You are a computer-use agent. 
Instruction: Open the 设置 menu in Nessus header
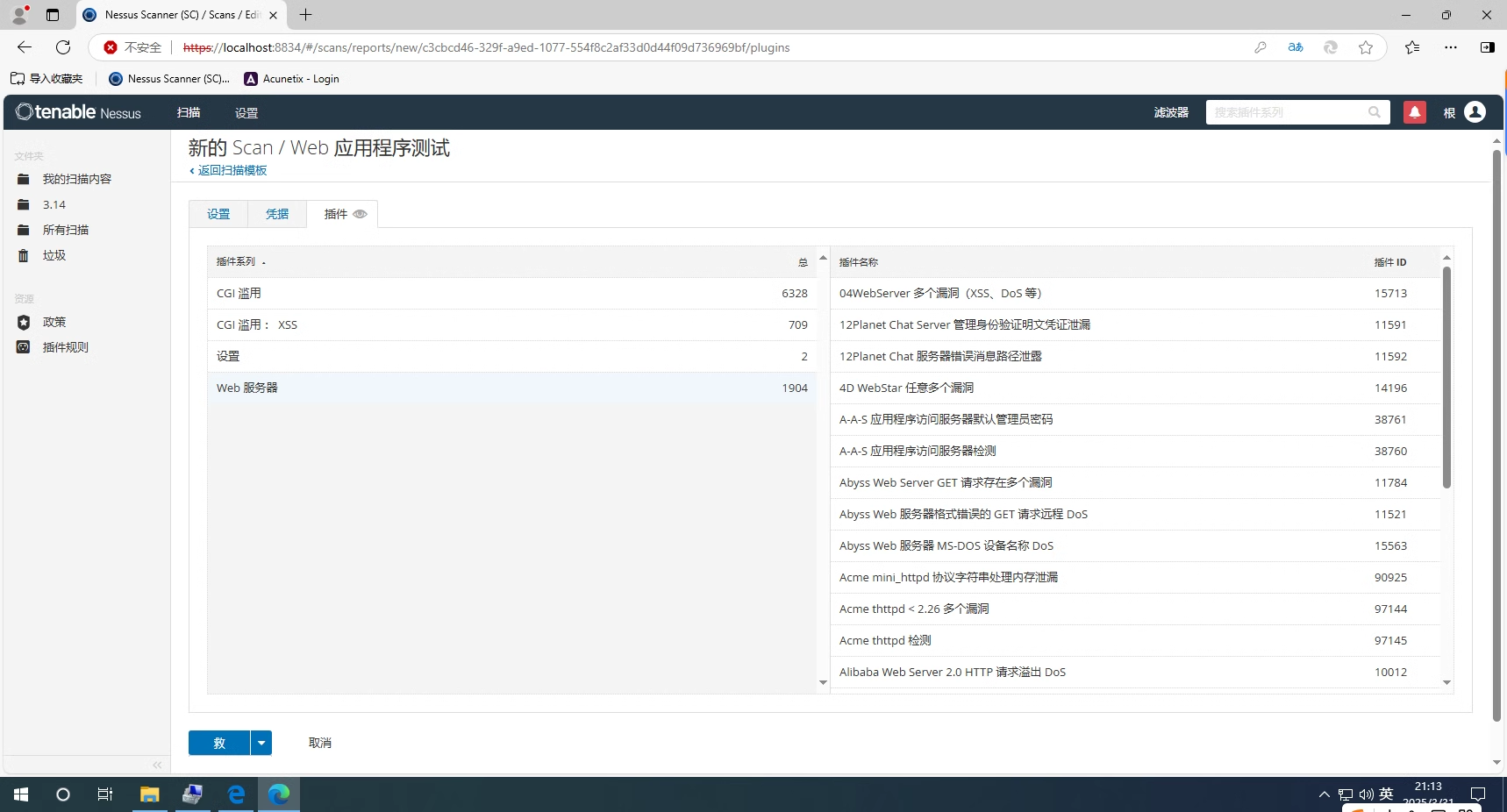coord(246,113)
